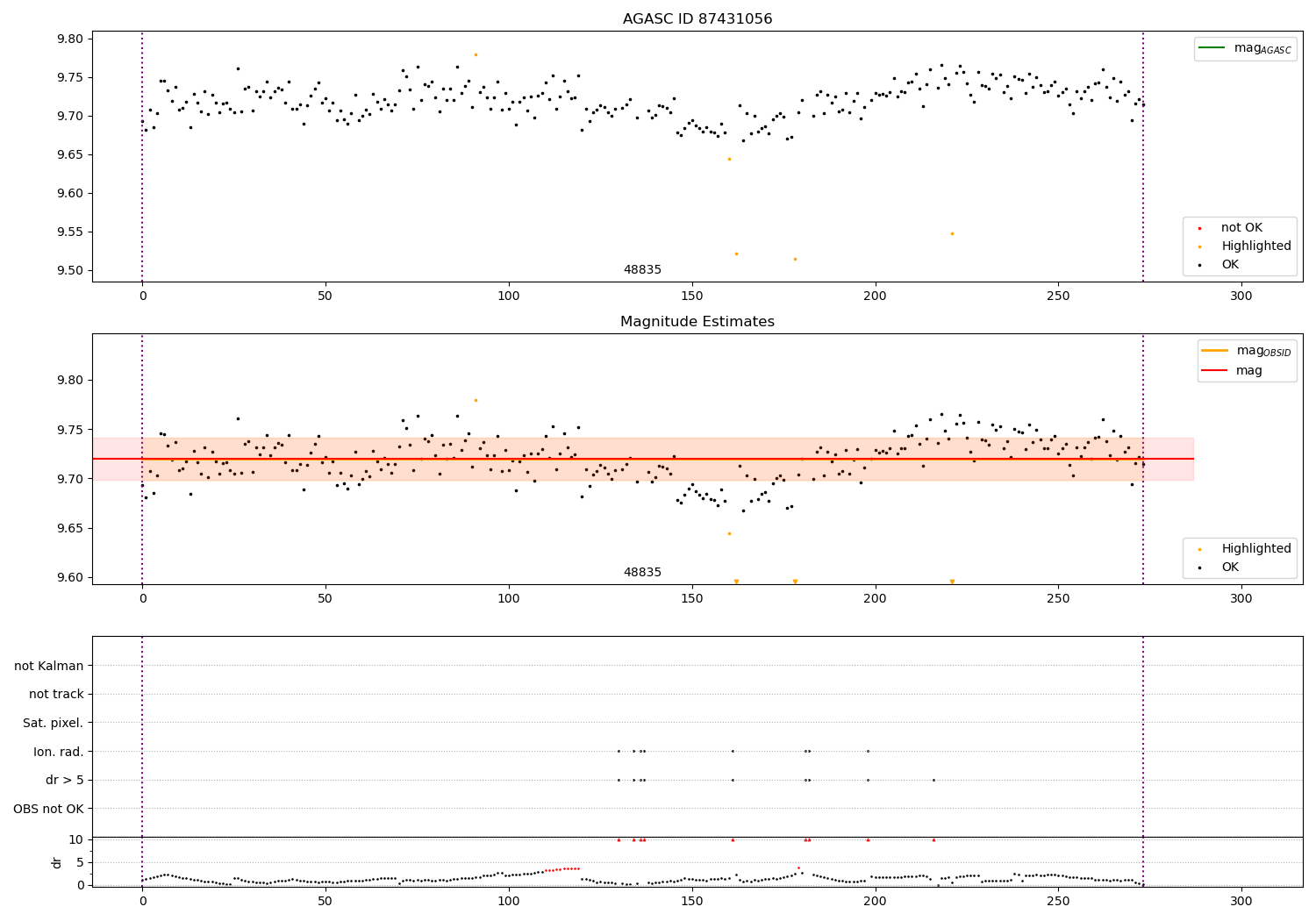Click the '48835' annotation in the middle plot

pyautogui.click(x=642, y=573)
